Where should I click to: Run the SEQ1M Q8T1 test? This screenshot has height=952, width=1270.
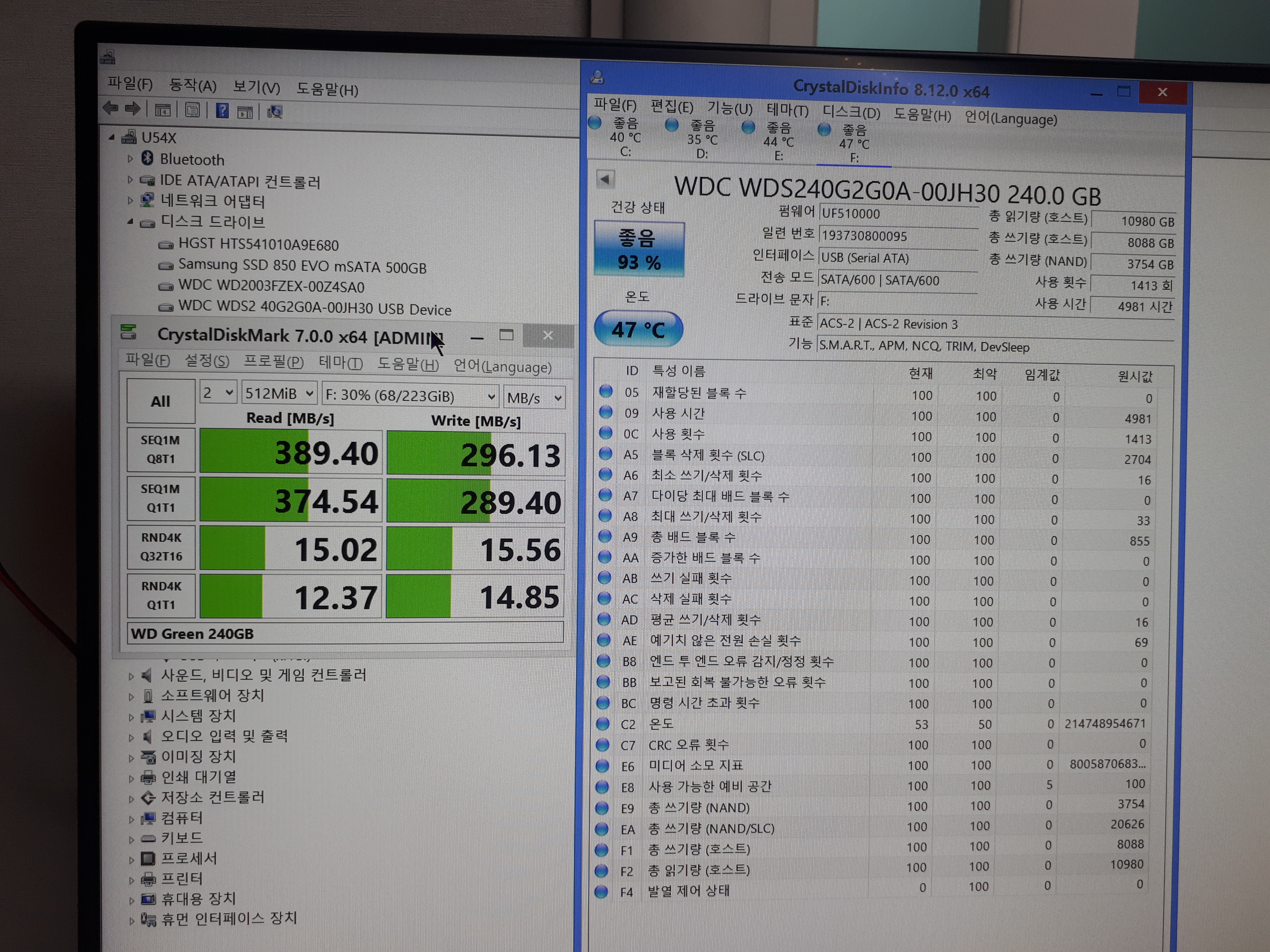pyautogui.click(x=161, y=449)
